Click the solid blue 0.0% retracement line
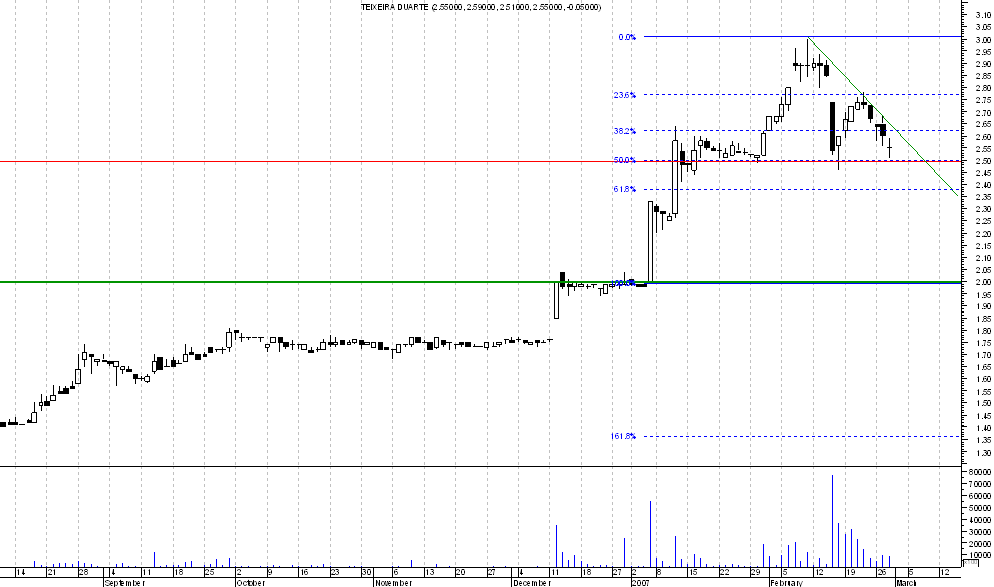 [802, 37]
